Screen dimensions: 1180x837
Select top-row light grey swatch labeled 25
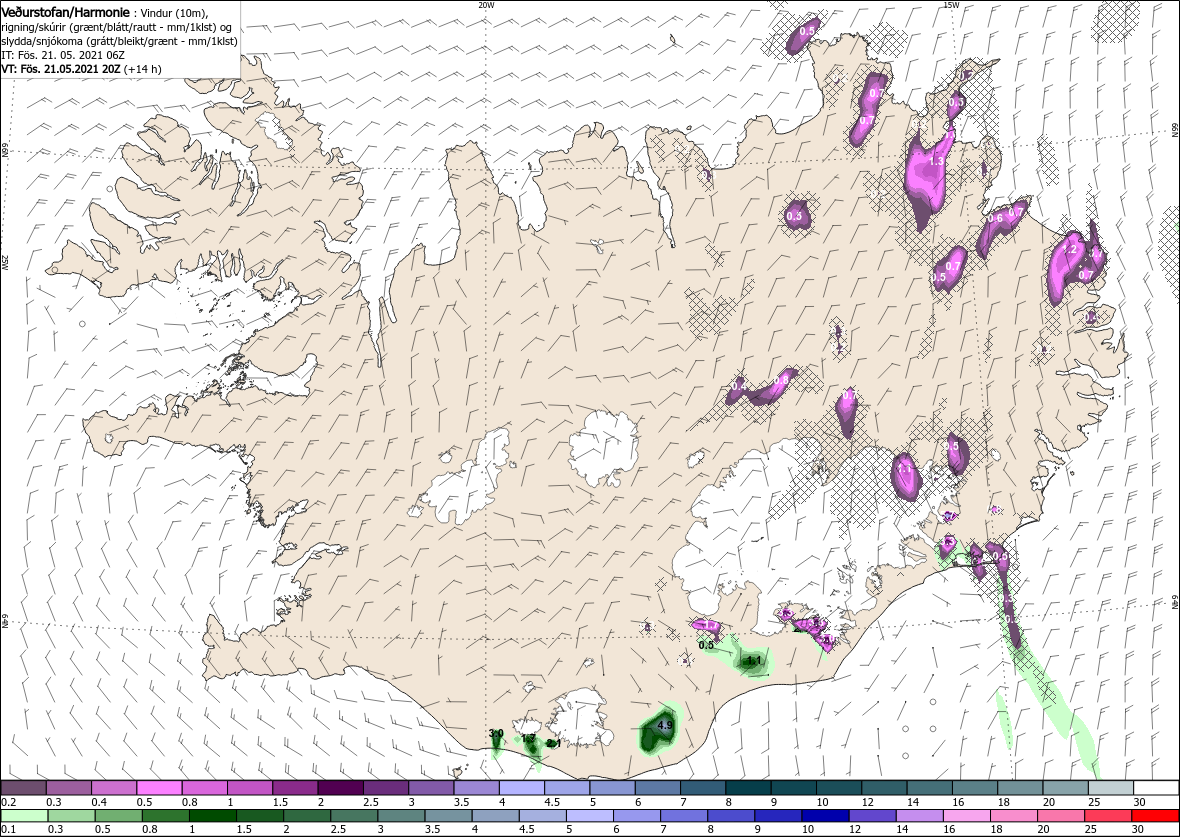1111,789
